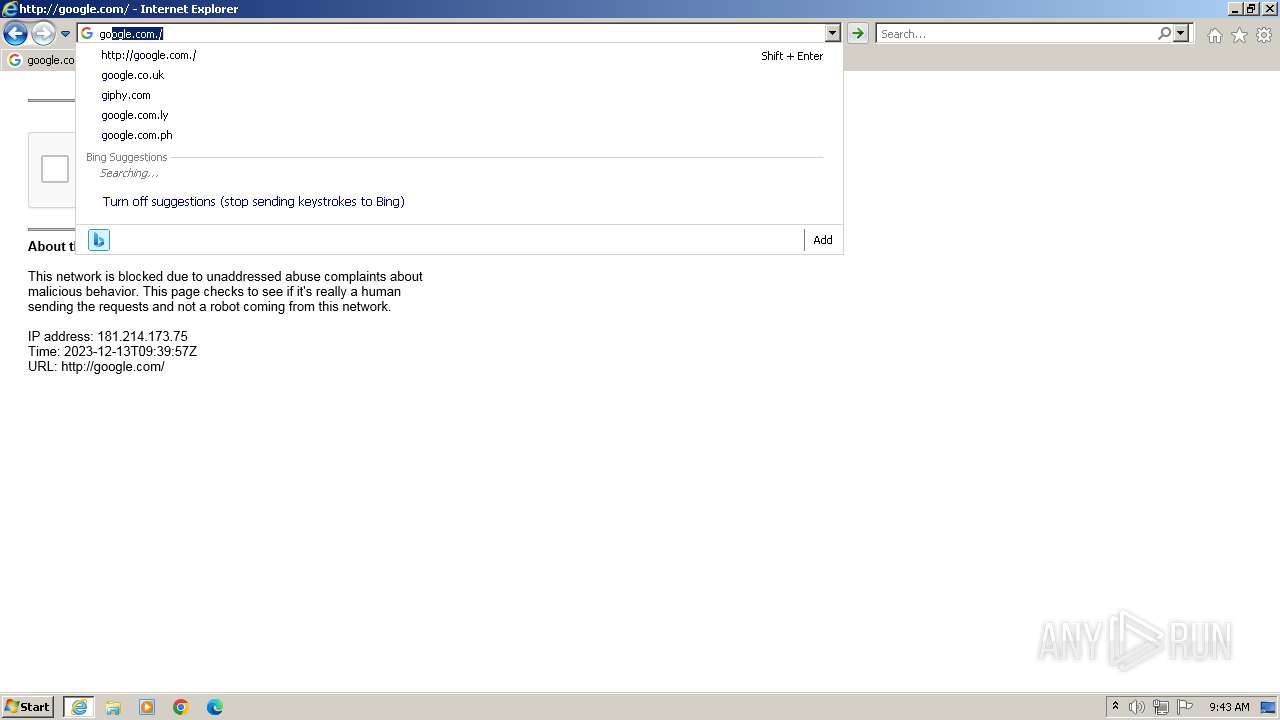Open Favorites star icon
Viewport: 1280px width, 720px height.
1239,35
